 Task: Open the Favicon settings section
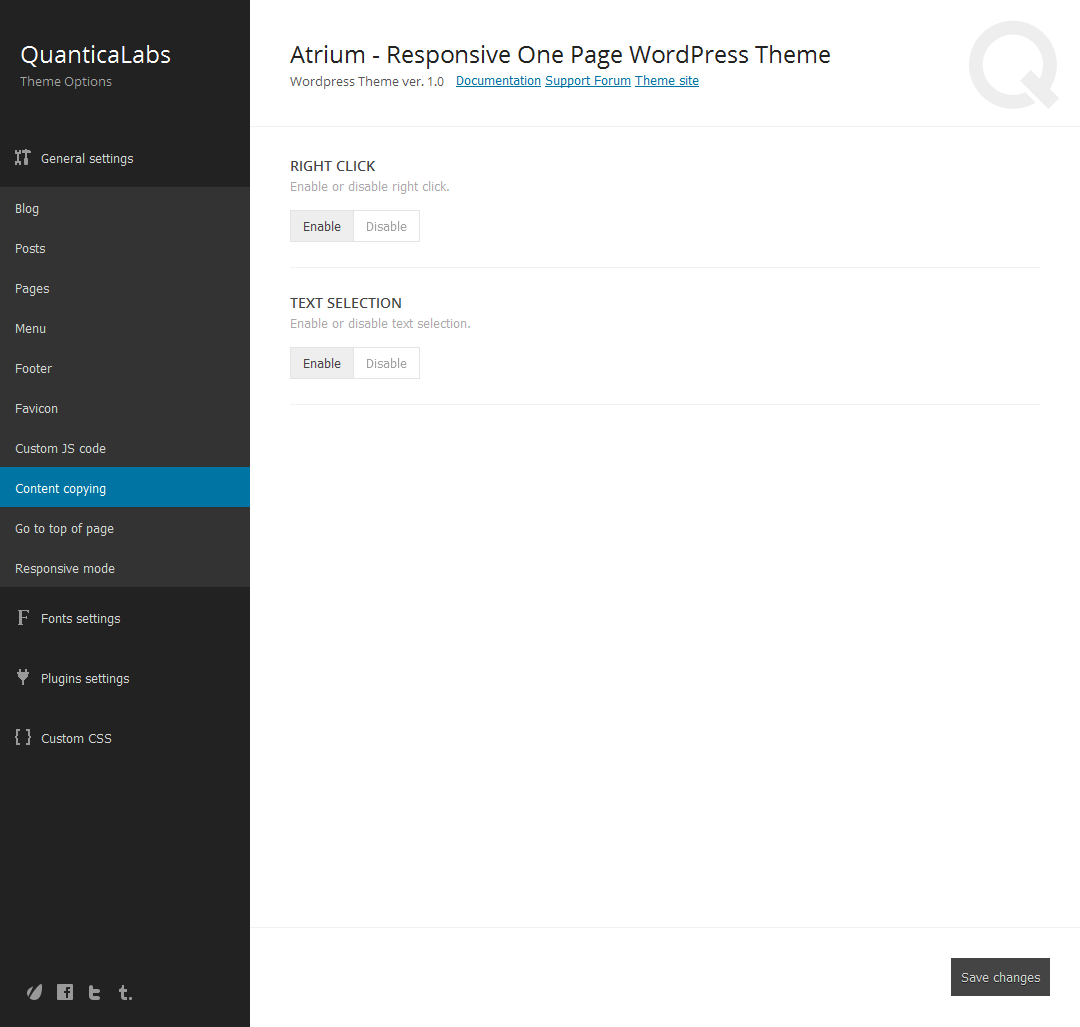pyautogui.click(x=125, y=408)
